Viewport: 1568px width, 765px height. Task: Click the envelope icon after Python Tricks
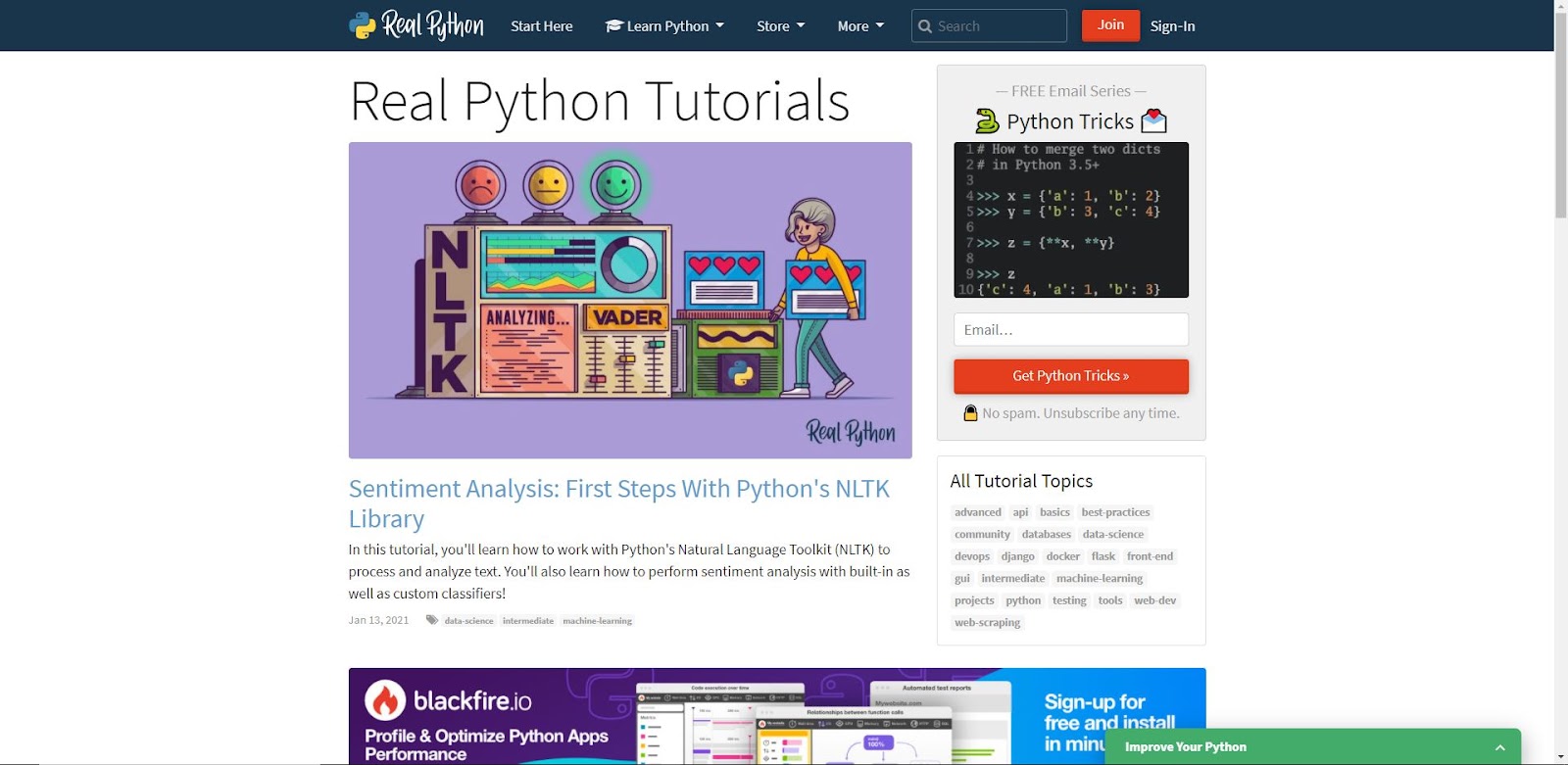[x=1154, y=120]
